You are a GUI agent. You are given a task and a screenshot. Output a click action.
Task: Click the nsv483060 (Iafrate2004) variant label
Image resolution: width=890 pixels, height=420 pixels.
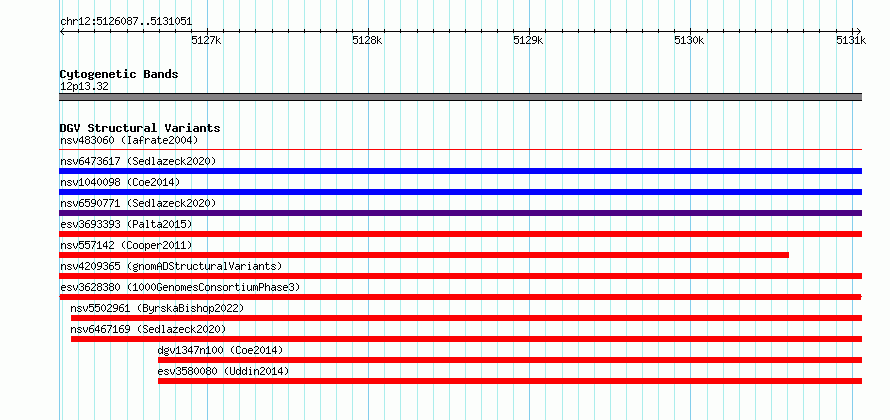pyautogui.click(x=129, y=140)
